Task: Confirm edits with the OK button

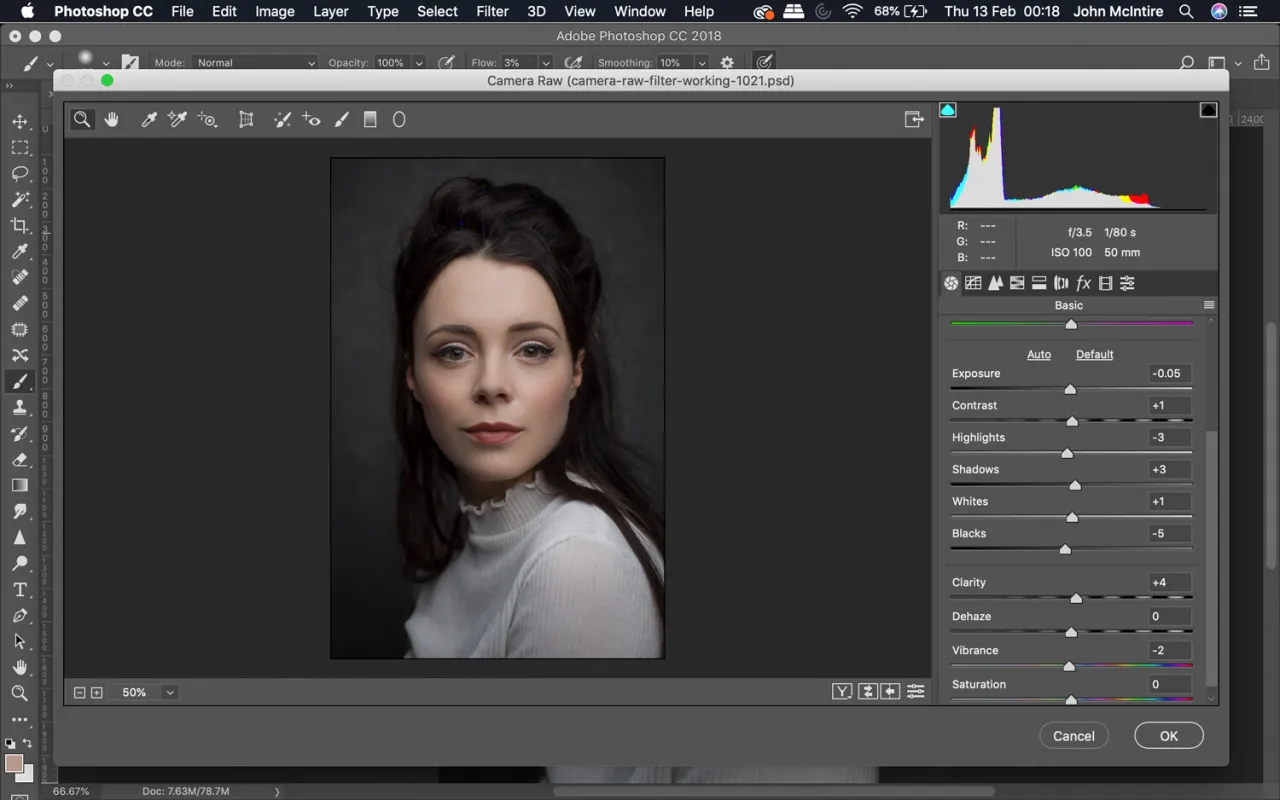Action: (x=1168, y=735)
